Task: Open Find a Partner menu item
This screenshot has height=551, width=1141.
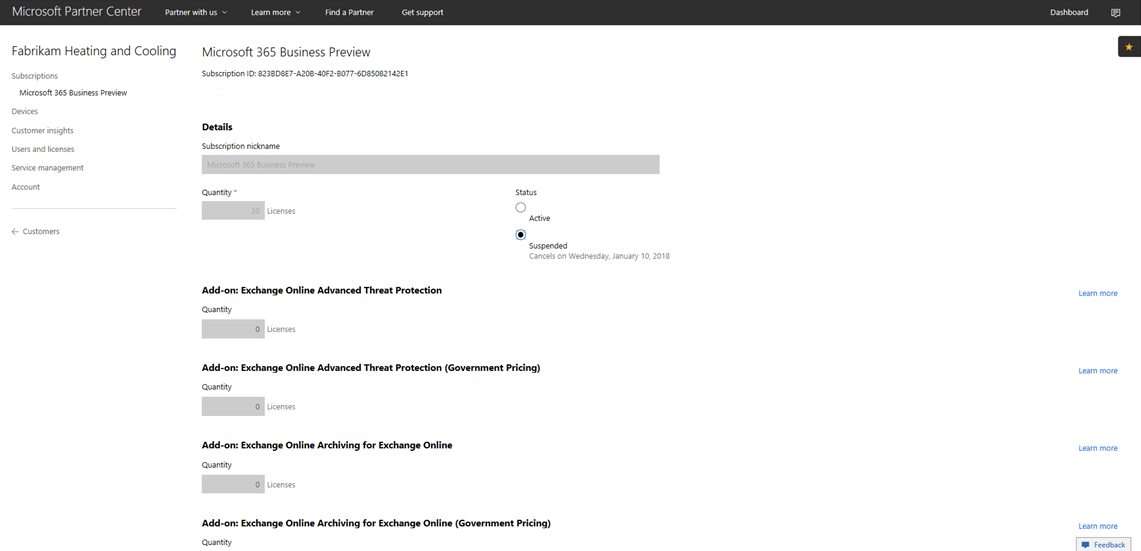Action: (349, 13)
